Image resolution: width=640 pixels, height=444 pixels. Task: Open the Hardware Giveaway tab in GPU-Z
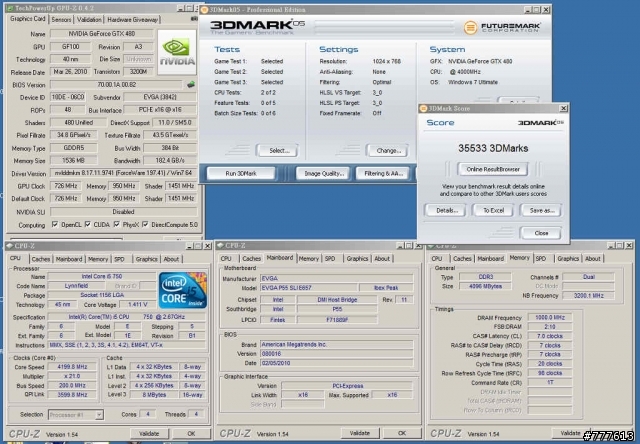tap(133, 20)
